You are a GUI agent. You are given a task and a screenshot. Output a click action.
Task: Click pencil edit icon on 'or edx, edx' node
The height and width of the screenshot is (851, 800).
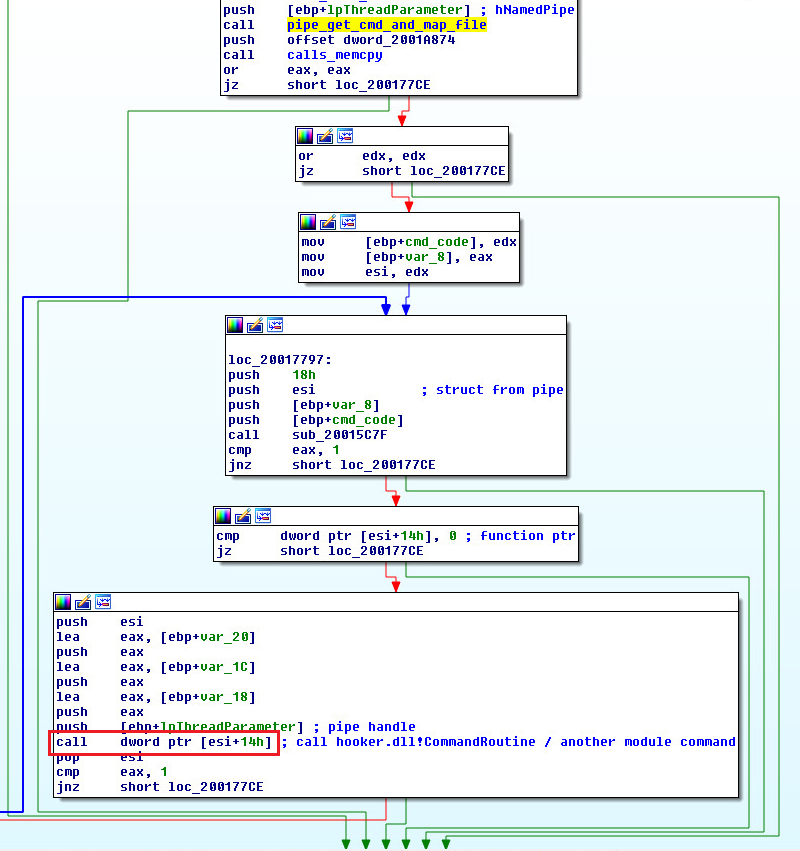(325, 136)
